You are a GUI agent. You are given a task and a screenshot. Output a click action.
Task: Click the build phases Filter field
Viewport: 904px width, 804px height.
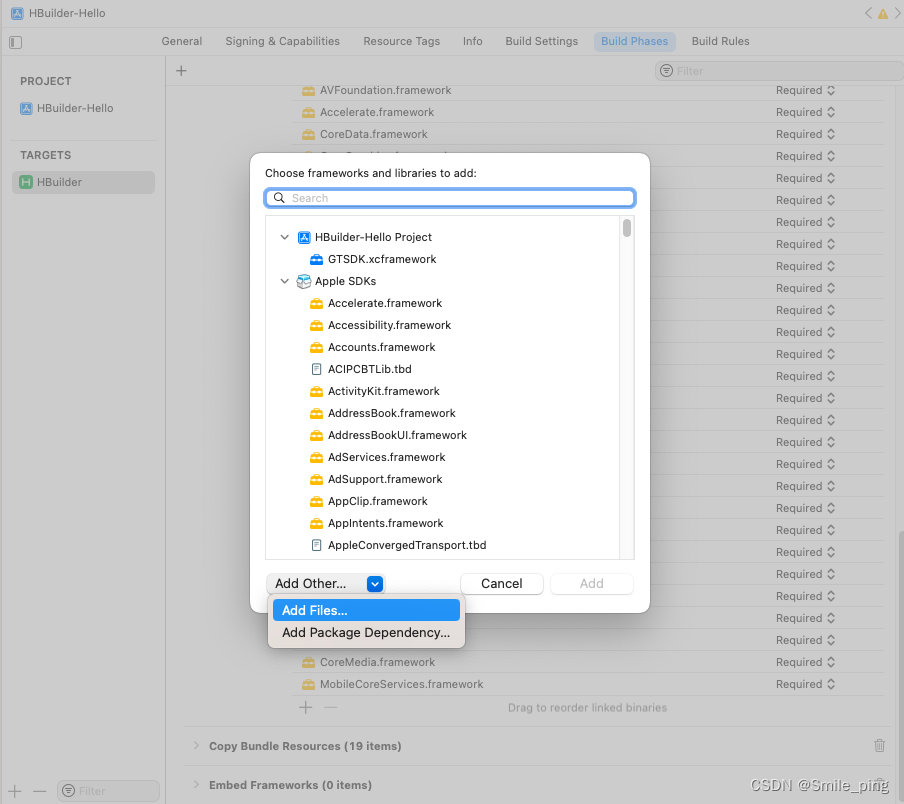pyautogui.click(x=779, y=71)
